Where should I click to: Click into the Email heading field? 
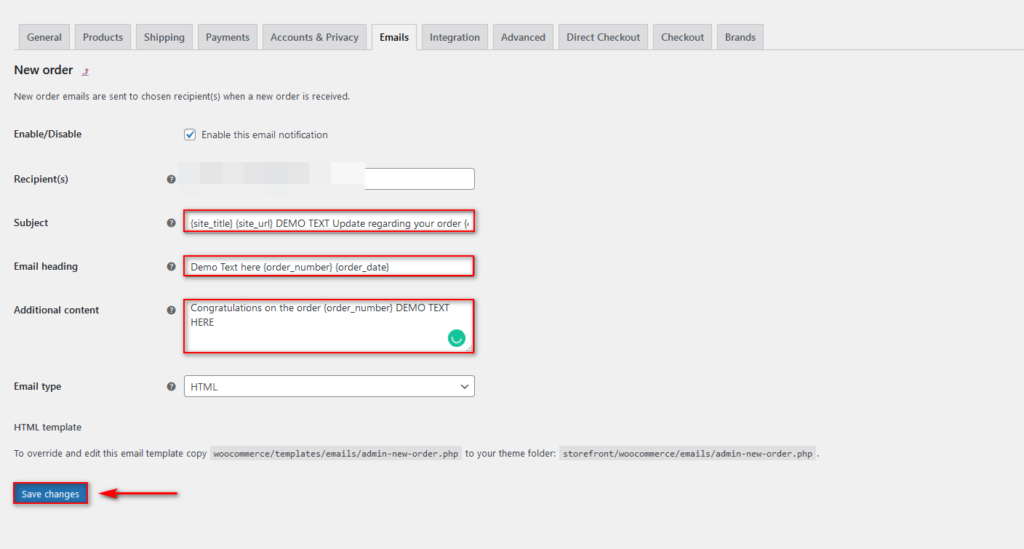[x=329, y=266]
